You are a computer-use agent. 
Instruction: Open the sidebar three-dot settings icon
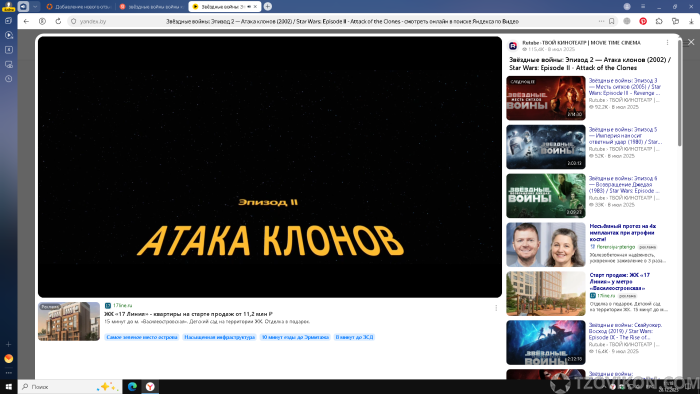(x=8, y=373)
